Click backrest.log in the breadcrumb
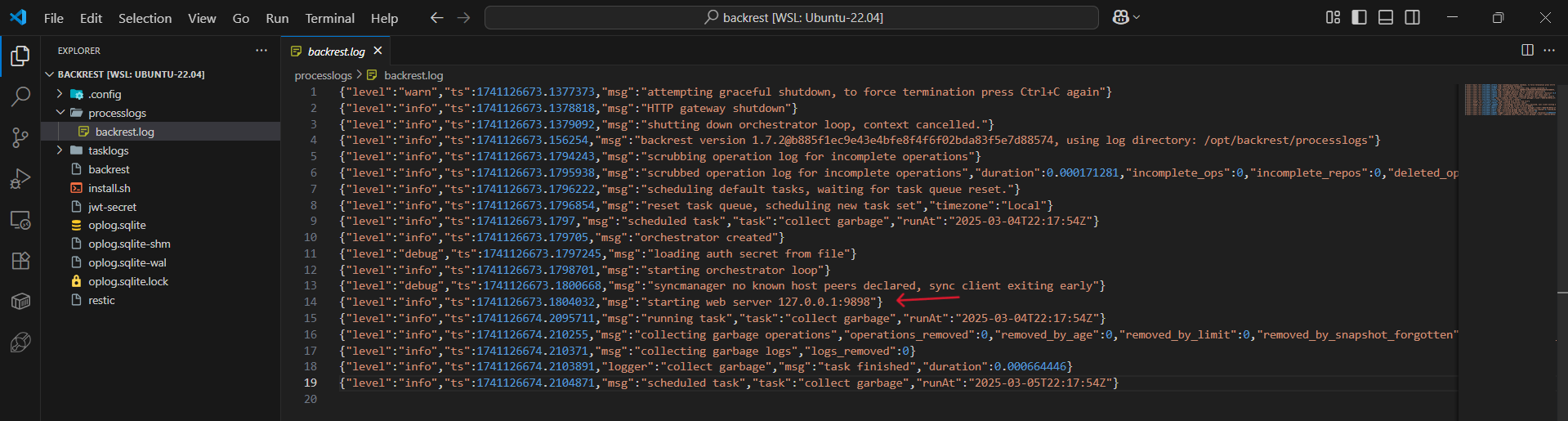Image resolution: width=1568 pixels, height=421 pixels. pyautogui.click(x=413, y=75)
